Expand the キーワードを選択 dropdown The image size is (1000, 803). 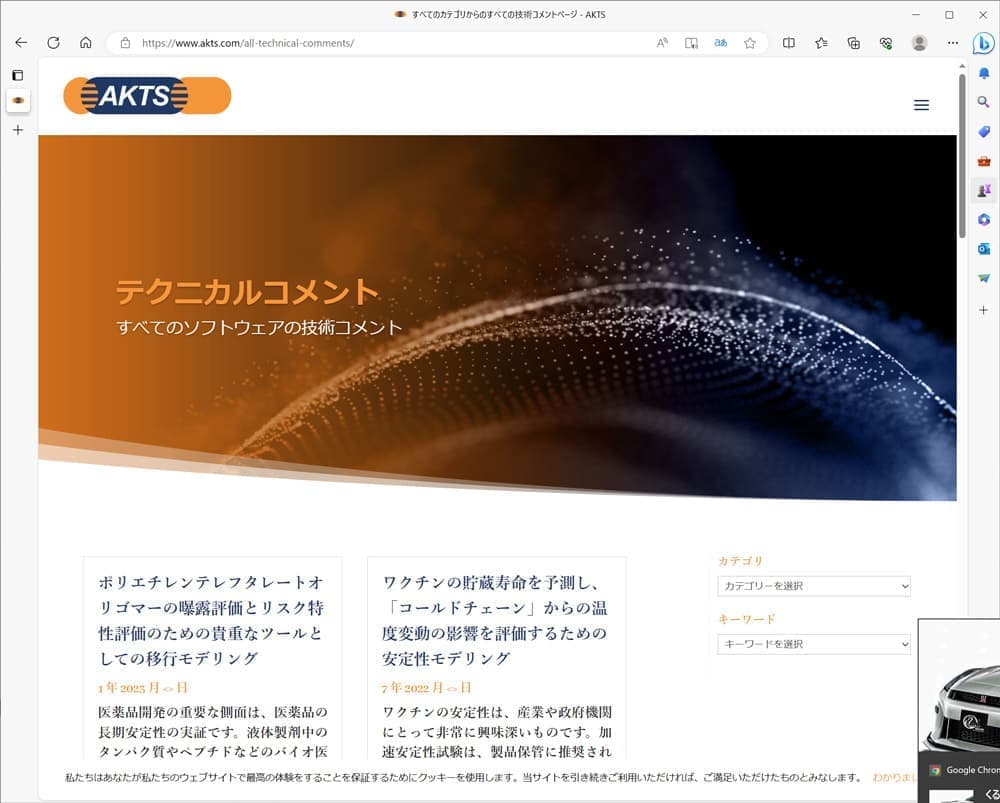[813, 644]
